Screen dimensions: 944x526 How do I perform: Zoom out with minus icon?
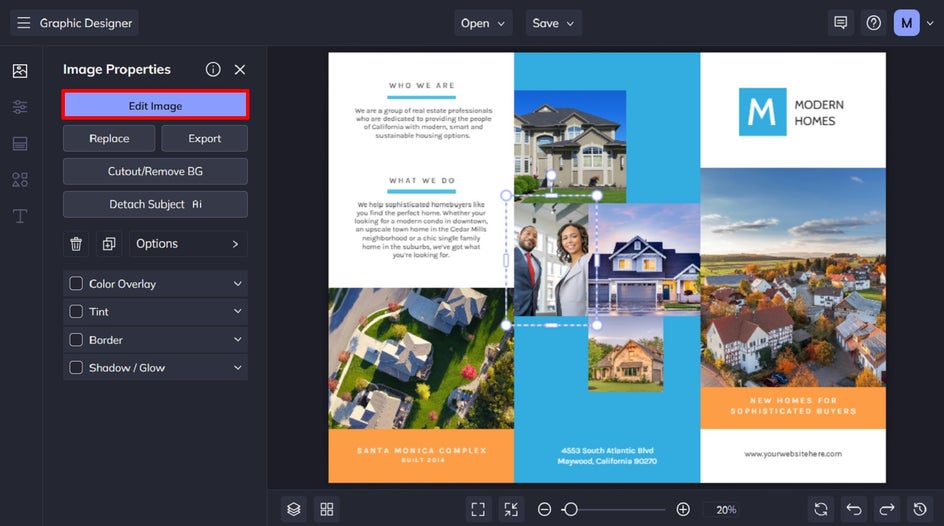(x=544, y=509)
